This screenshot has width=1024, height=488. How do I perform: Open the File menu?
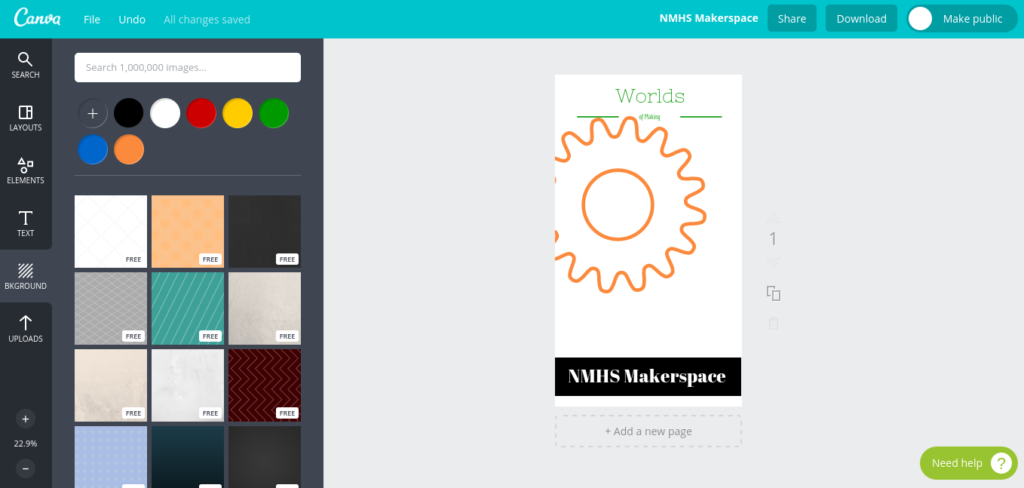[x=92, y=20]
